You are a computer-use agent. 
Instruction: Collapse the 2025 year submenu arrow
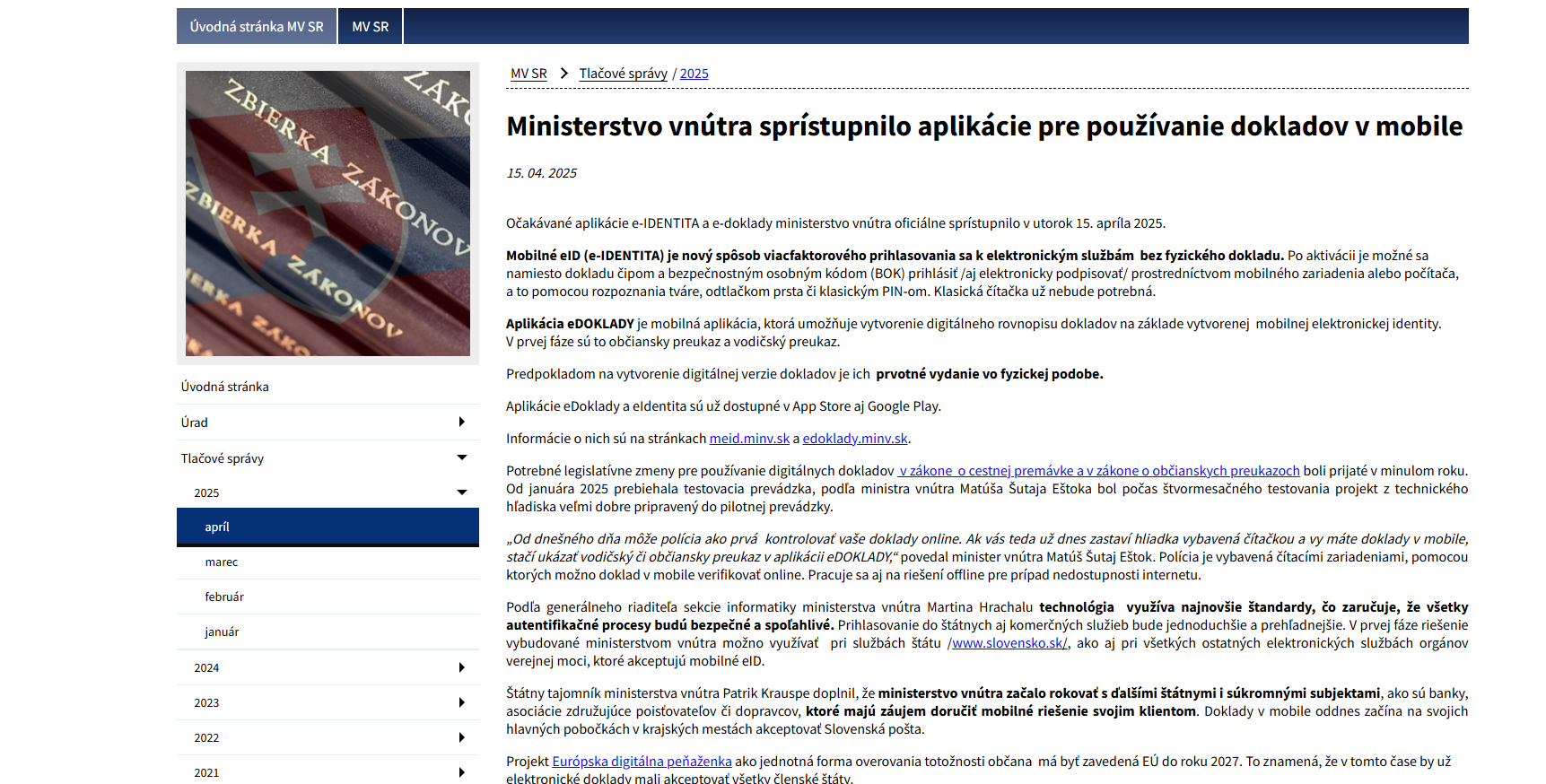point(461,492)
